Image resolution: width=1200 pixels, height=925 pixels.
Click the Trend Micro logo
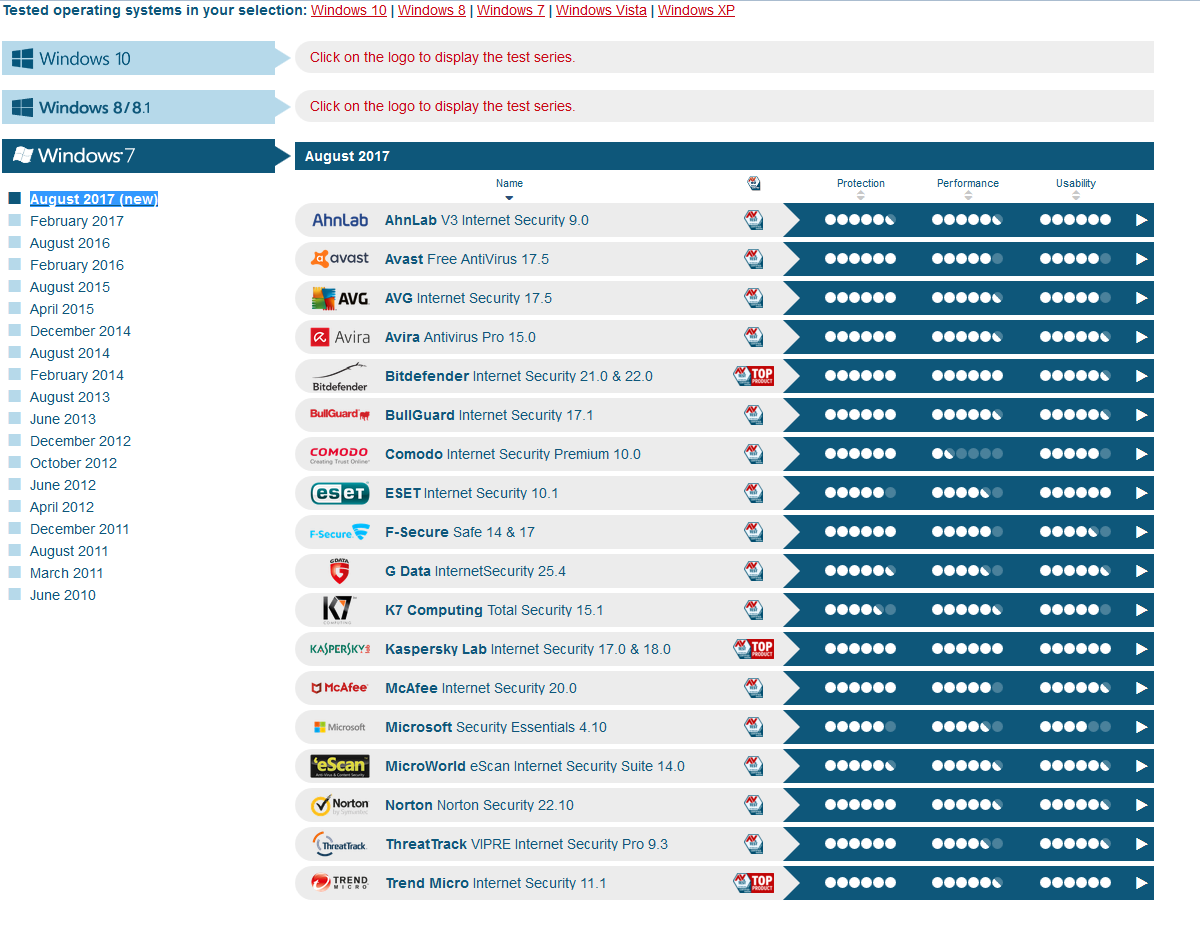(340, 883)
